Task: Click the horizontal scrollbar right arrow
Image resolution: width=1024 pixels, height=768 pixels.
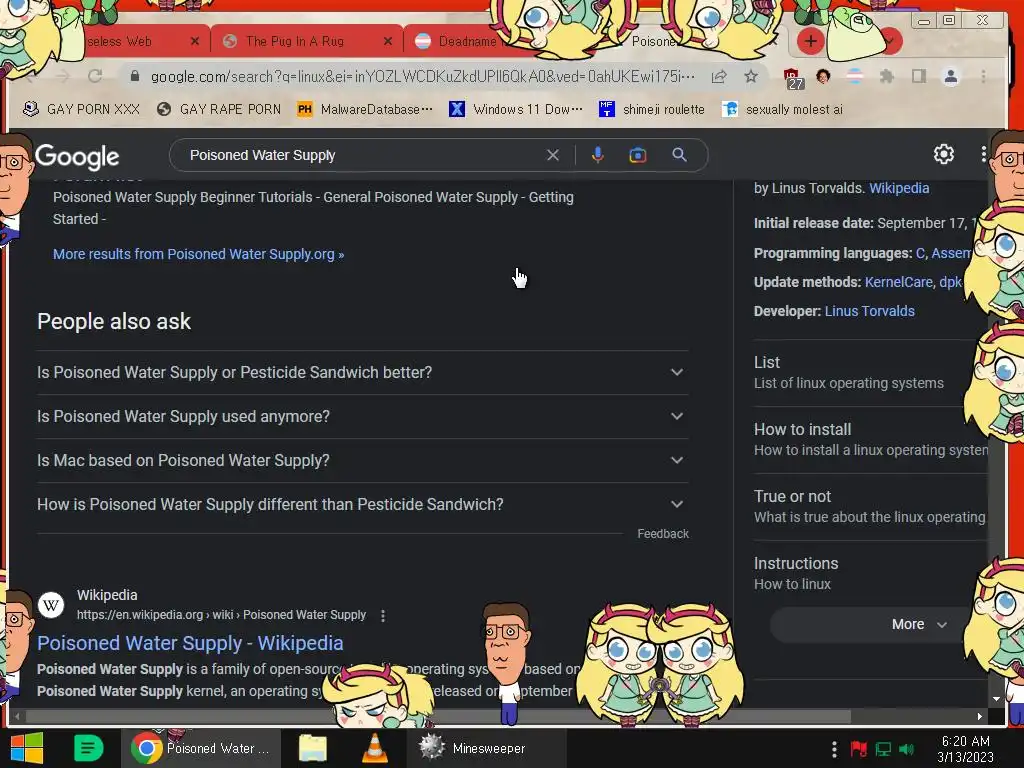Action: [980, 716]
